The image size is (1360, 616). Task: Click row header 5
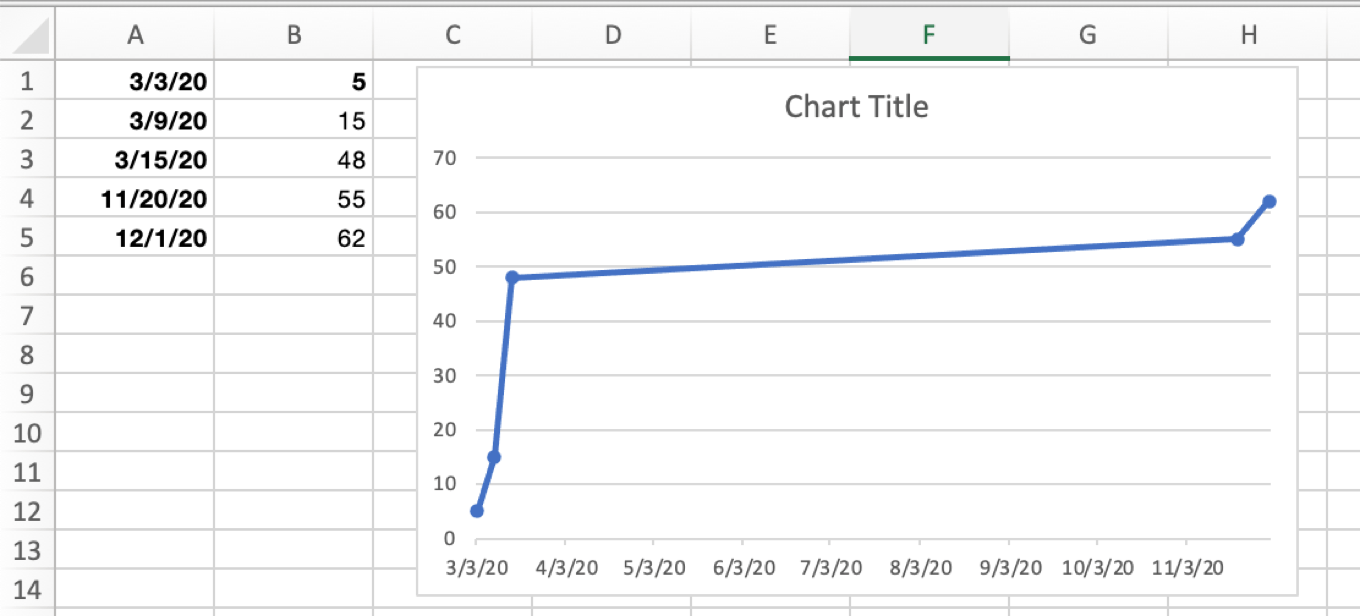[27, 238]
